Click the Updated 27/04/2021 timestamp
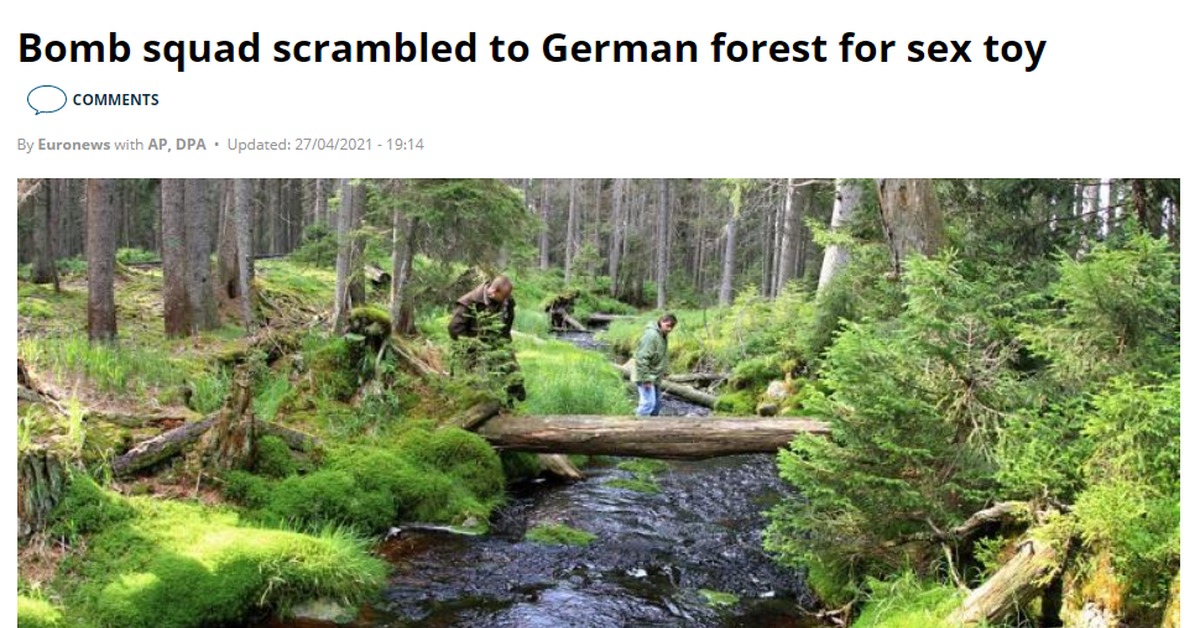Image resolution: width=1200 pixels, height=628 pixels. tap(325, 145)
